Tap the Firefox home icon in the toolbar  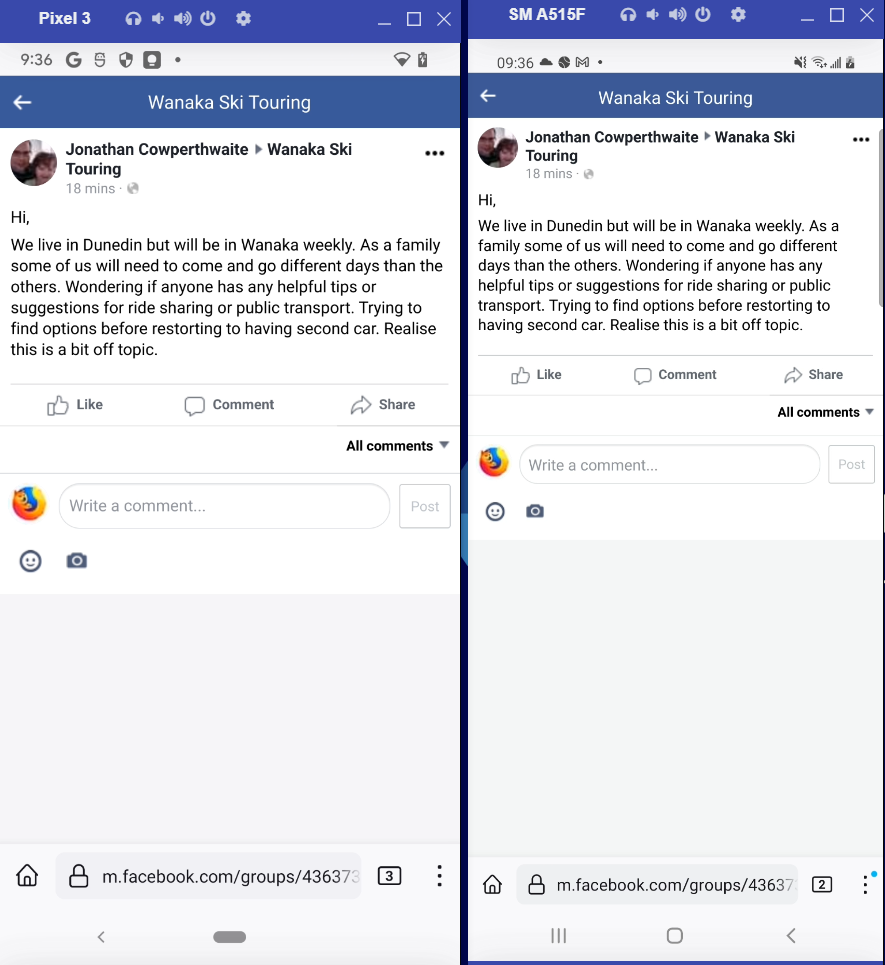click(27, 877)
